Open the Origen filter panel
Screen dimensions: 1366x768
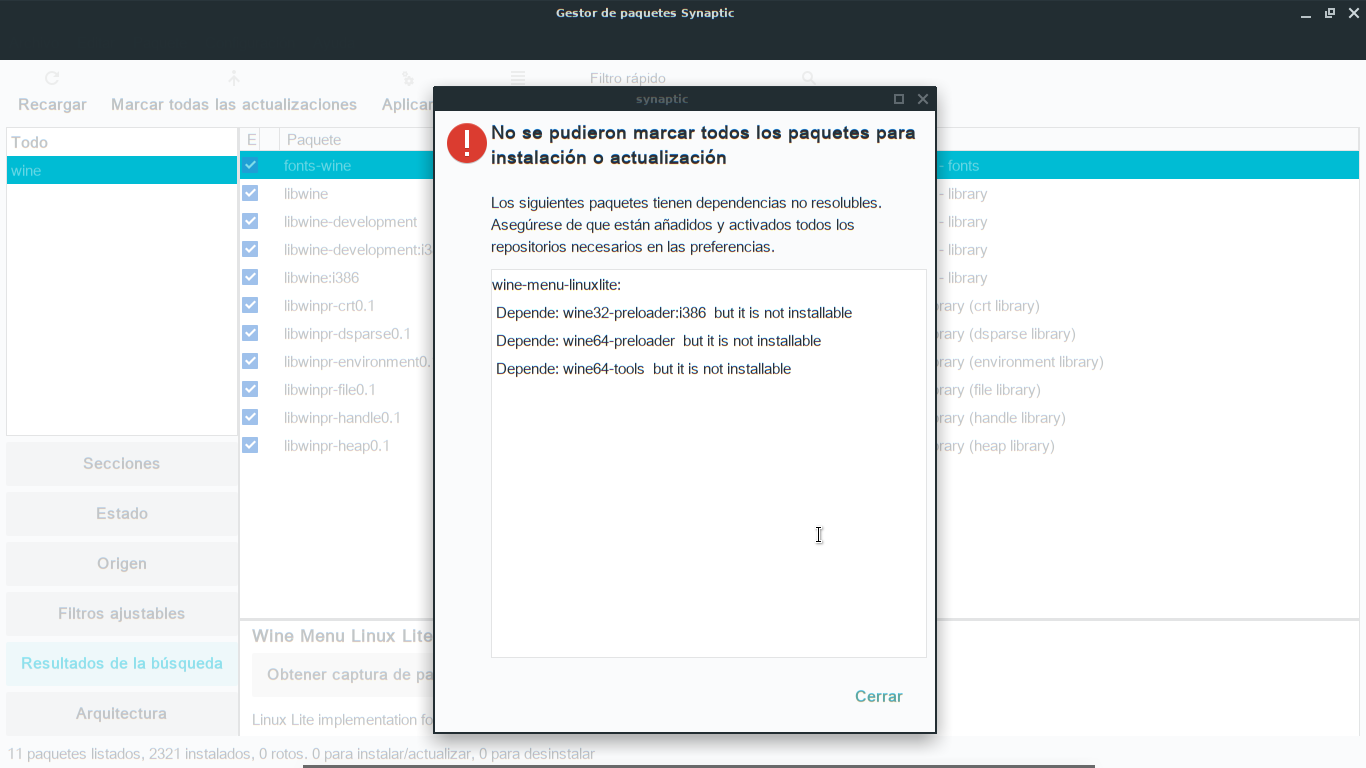pyautogui.click(x=122, y=563)
